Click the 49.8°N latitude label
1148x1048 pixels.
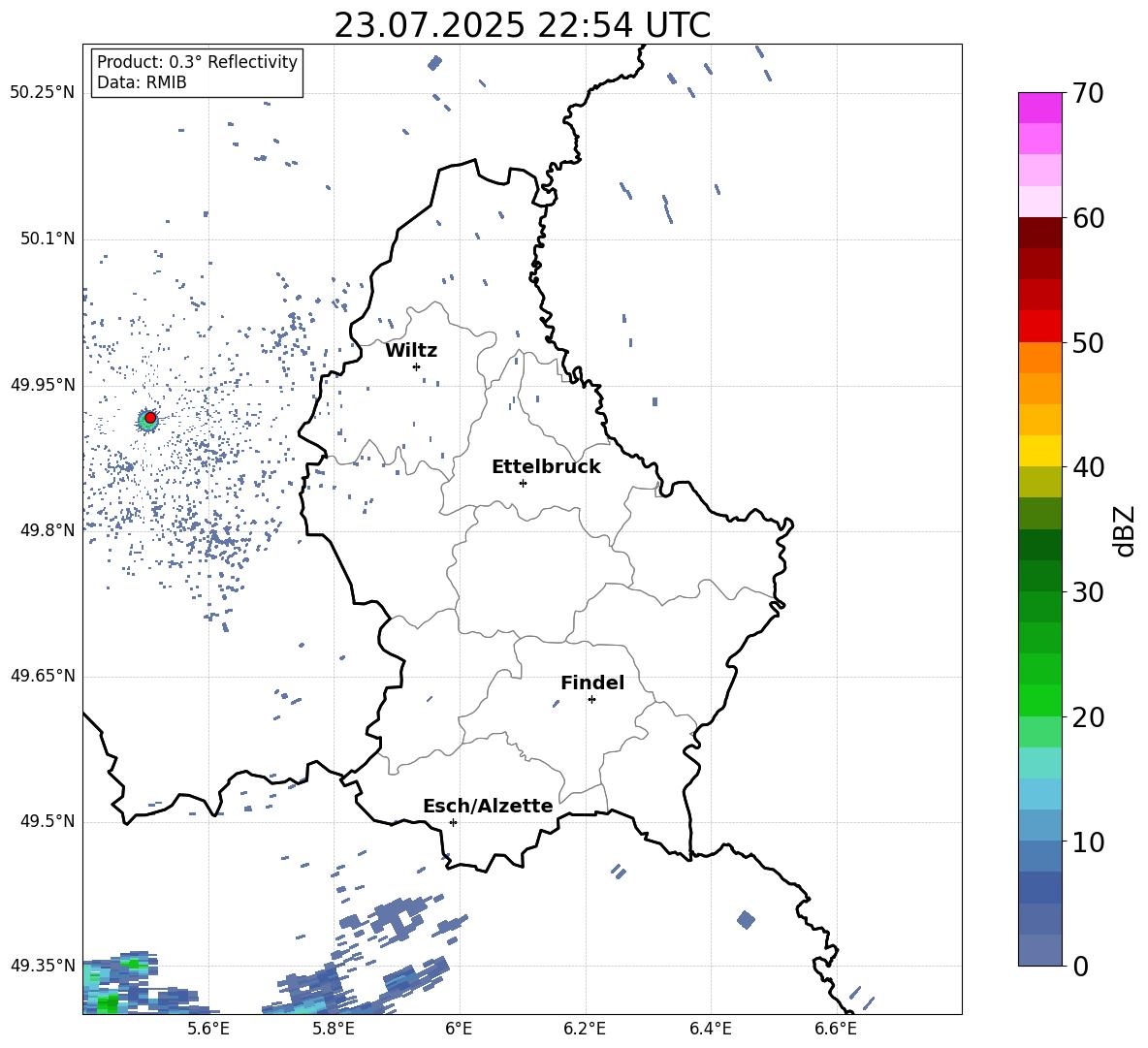[48, 530]
